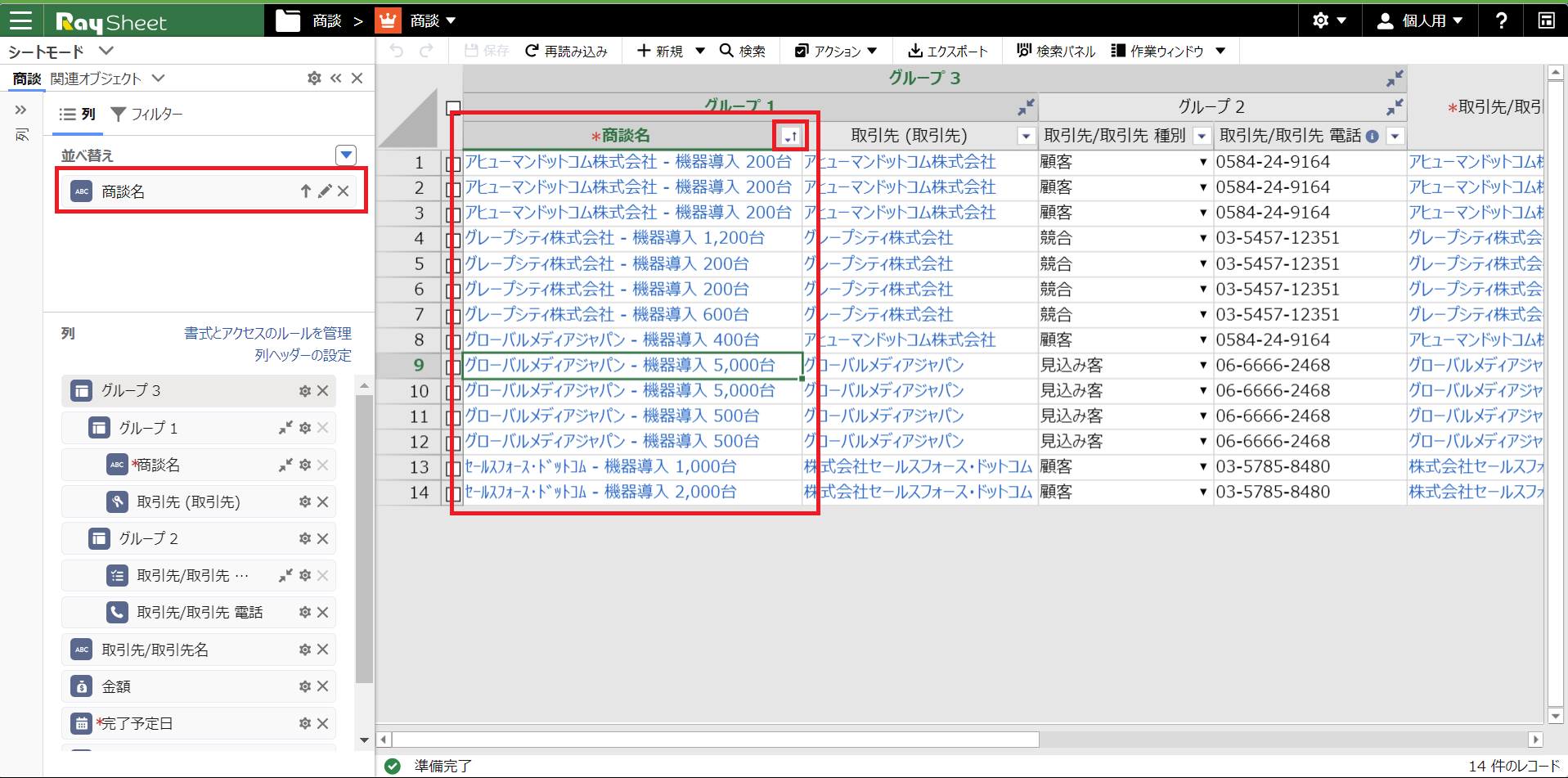Check the checkbox for row 1
The width and height of the screenshot is (1568, 778).
click(x=453, y=164)
